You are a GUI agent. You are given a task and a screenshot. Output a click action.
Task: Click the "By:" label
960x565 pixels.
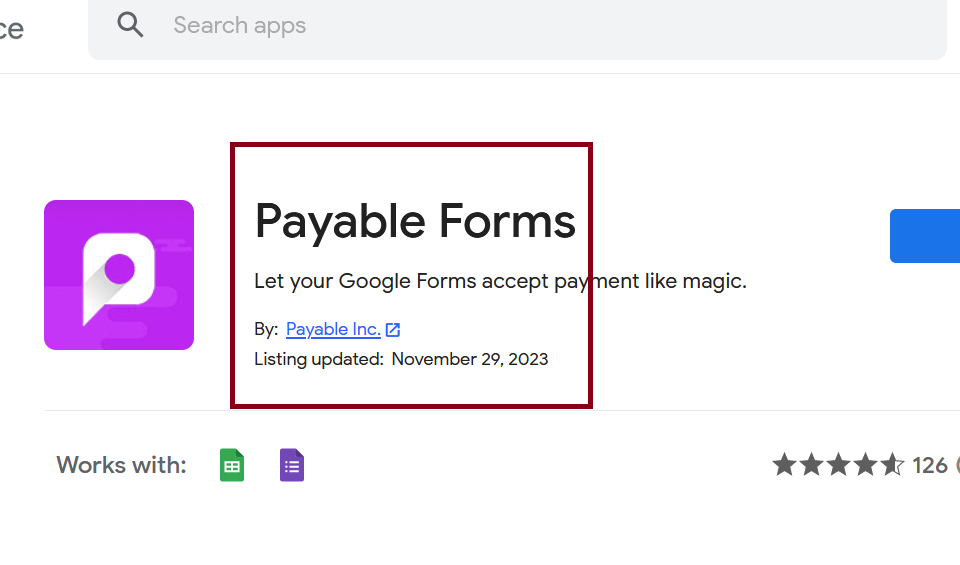[x=266, y=329]
